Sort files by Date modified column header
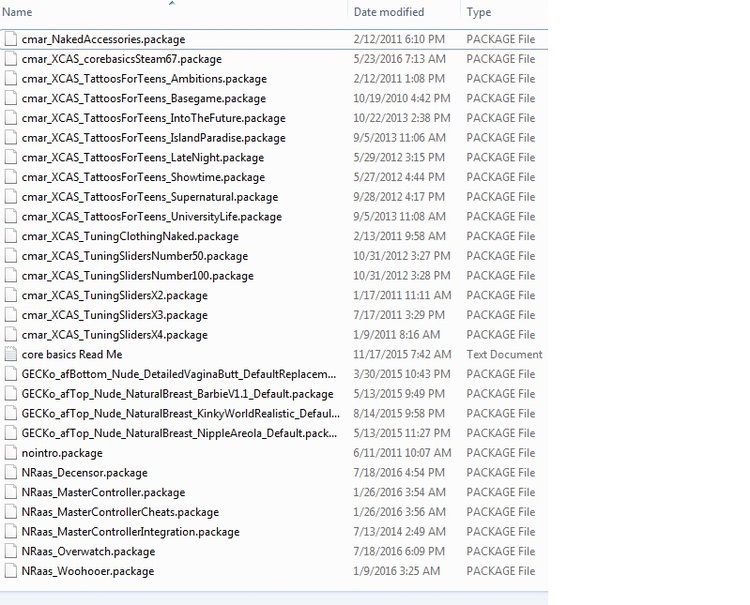The image size is (750, 605). coord(389,12)
